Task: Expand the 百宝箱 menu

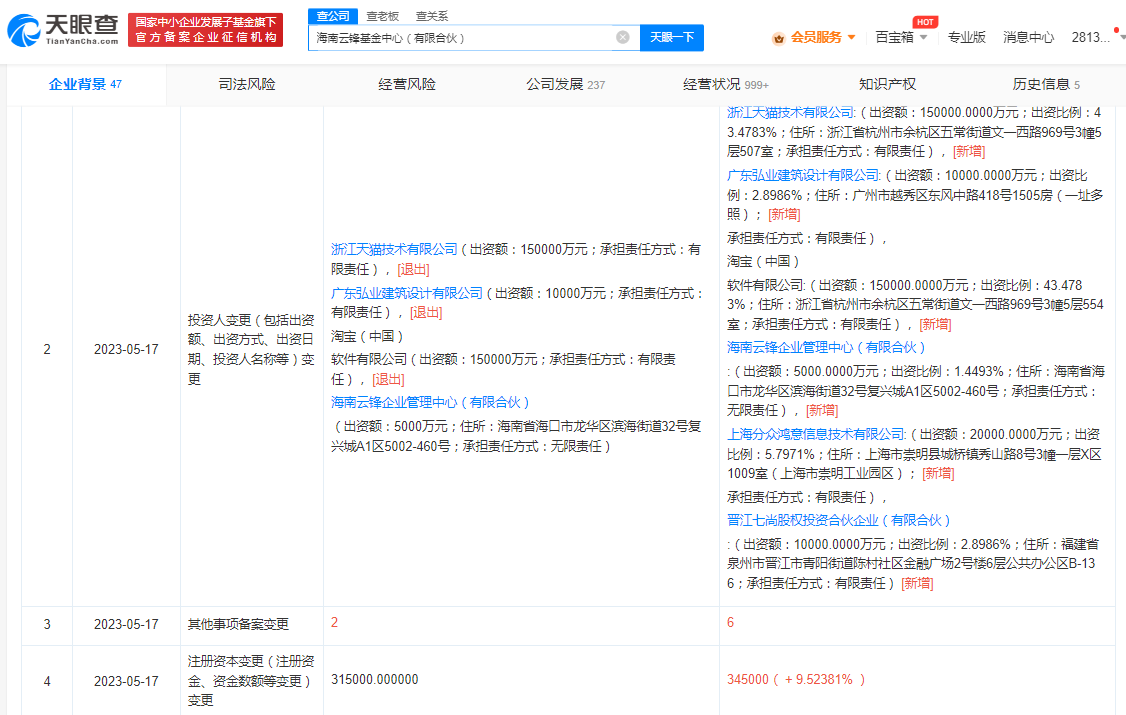Action: [901, 37]
